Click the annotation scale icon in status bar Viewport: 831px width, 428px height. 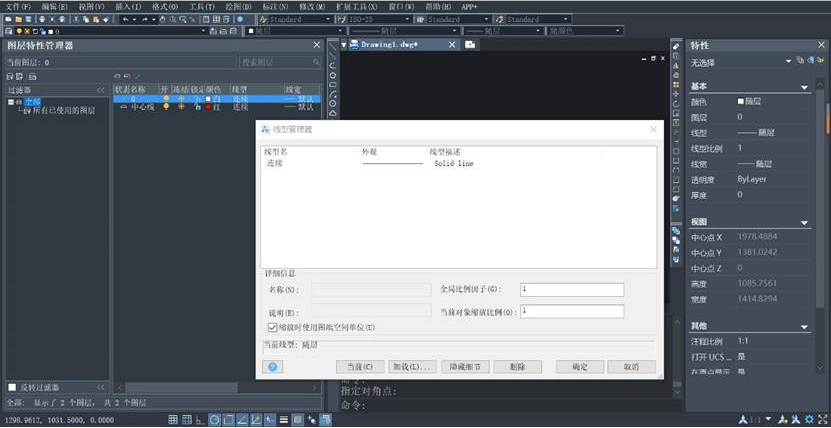[x=744, y=420]
